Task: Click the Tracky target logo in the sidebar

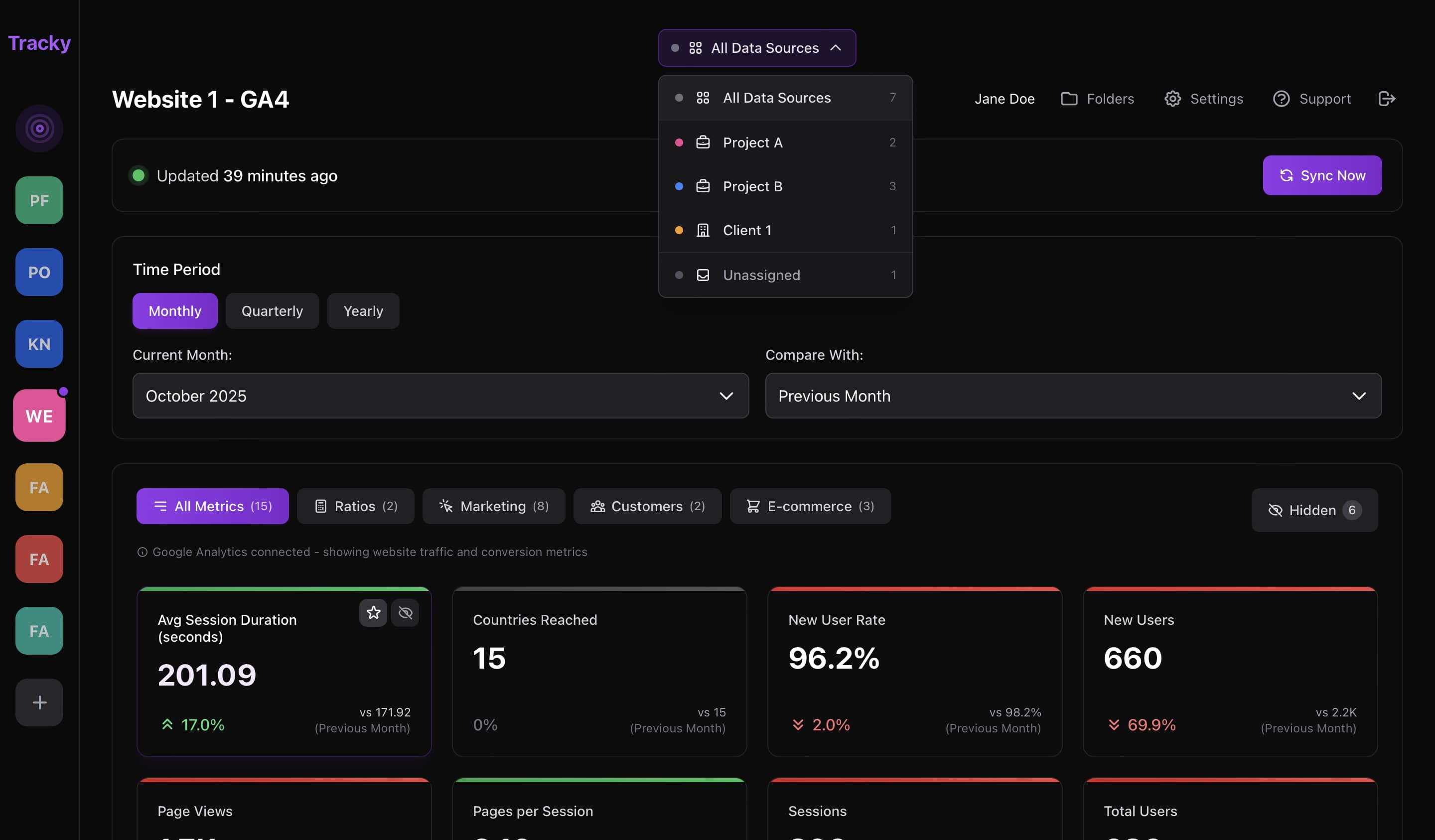Action: [39, 128]
